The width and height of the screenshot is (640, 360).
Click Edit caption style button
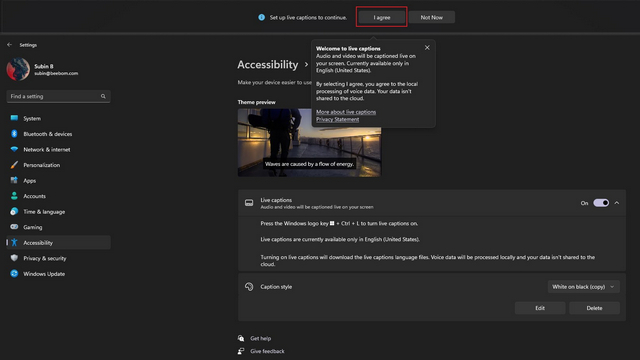tap(540, 308)
